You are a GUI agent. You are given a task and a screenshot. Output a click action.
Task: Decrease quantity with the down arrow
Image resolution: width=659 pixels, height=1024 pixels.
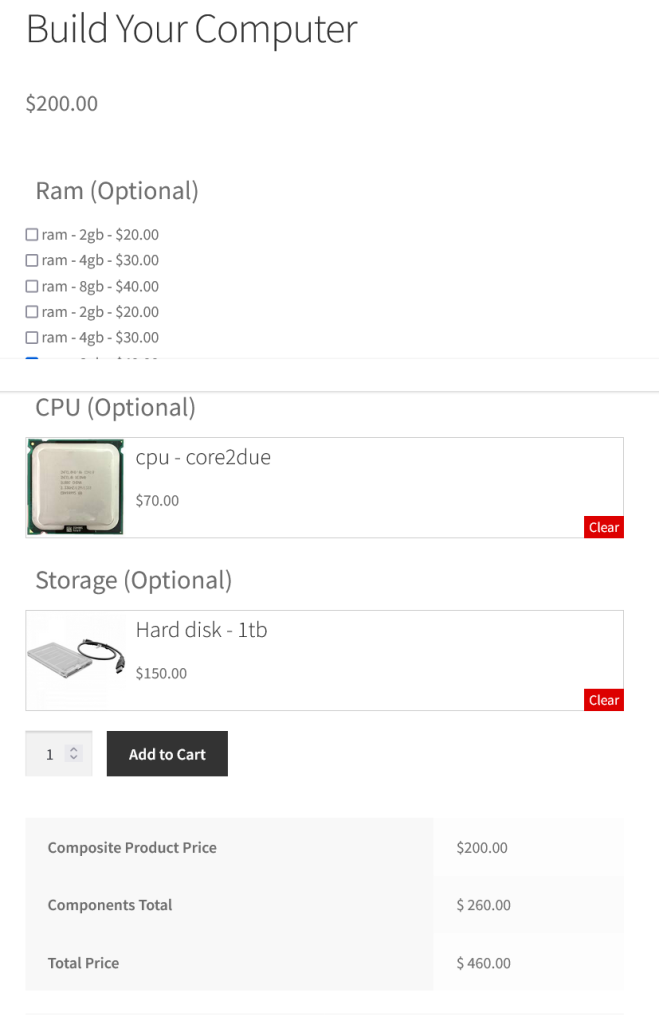(73, 759)
